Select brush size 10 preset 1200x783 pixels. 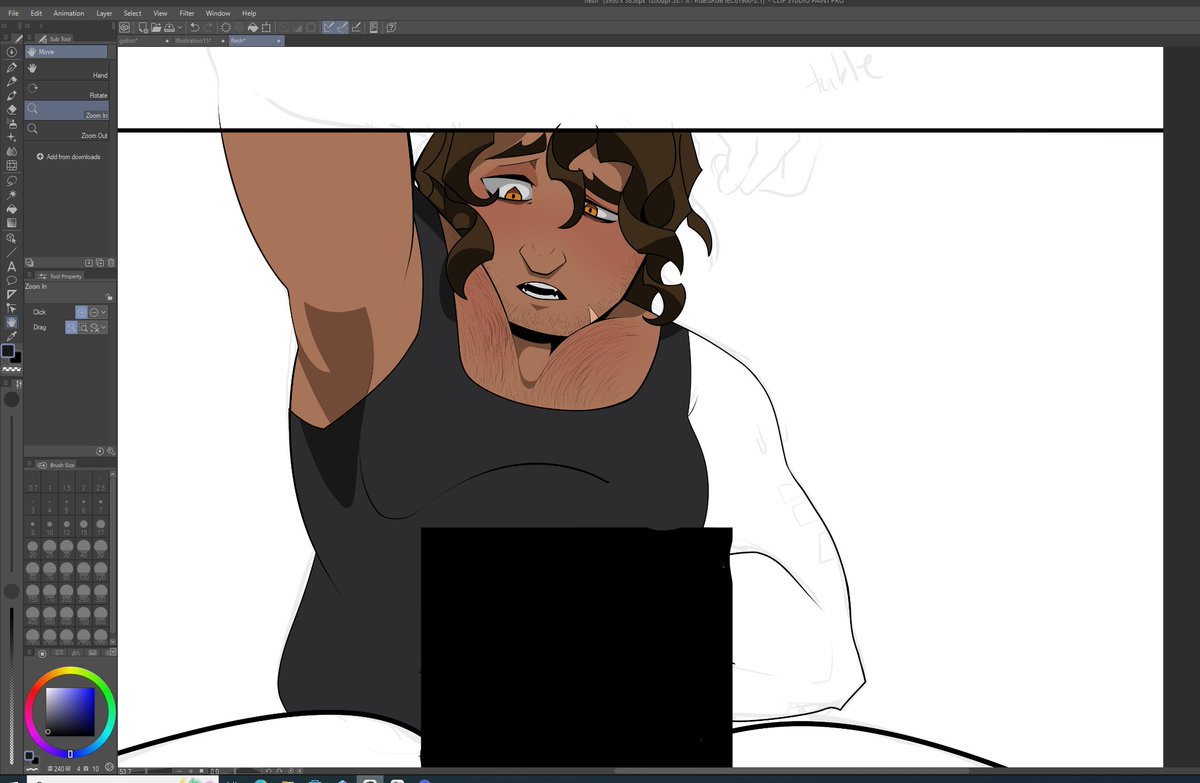[50, 527]
